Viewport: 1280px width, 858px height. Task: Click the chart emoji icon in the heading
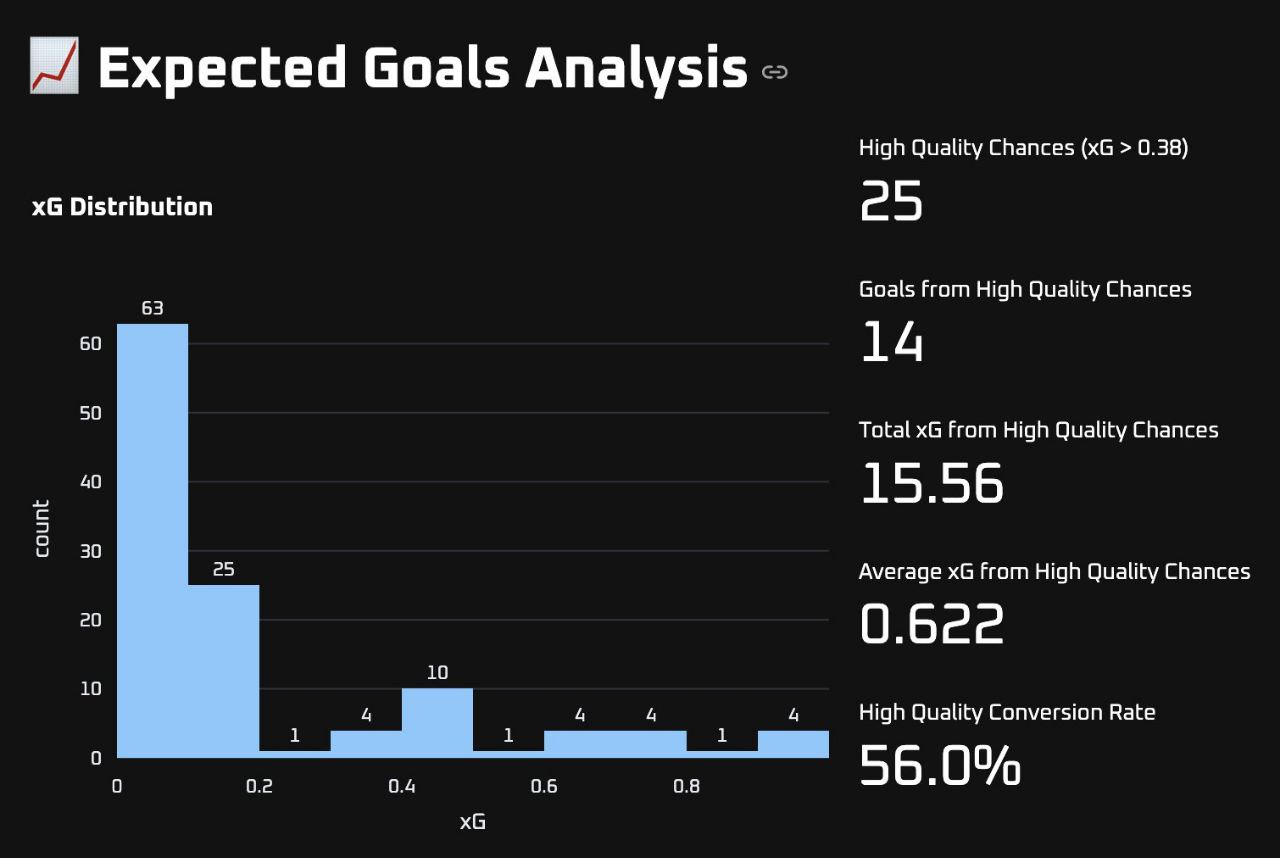point(54,67)
